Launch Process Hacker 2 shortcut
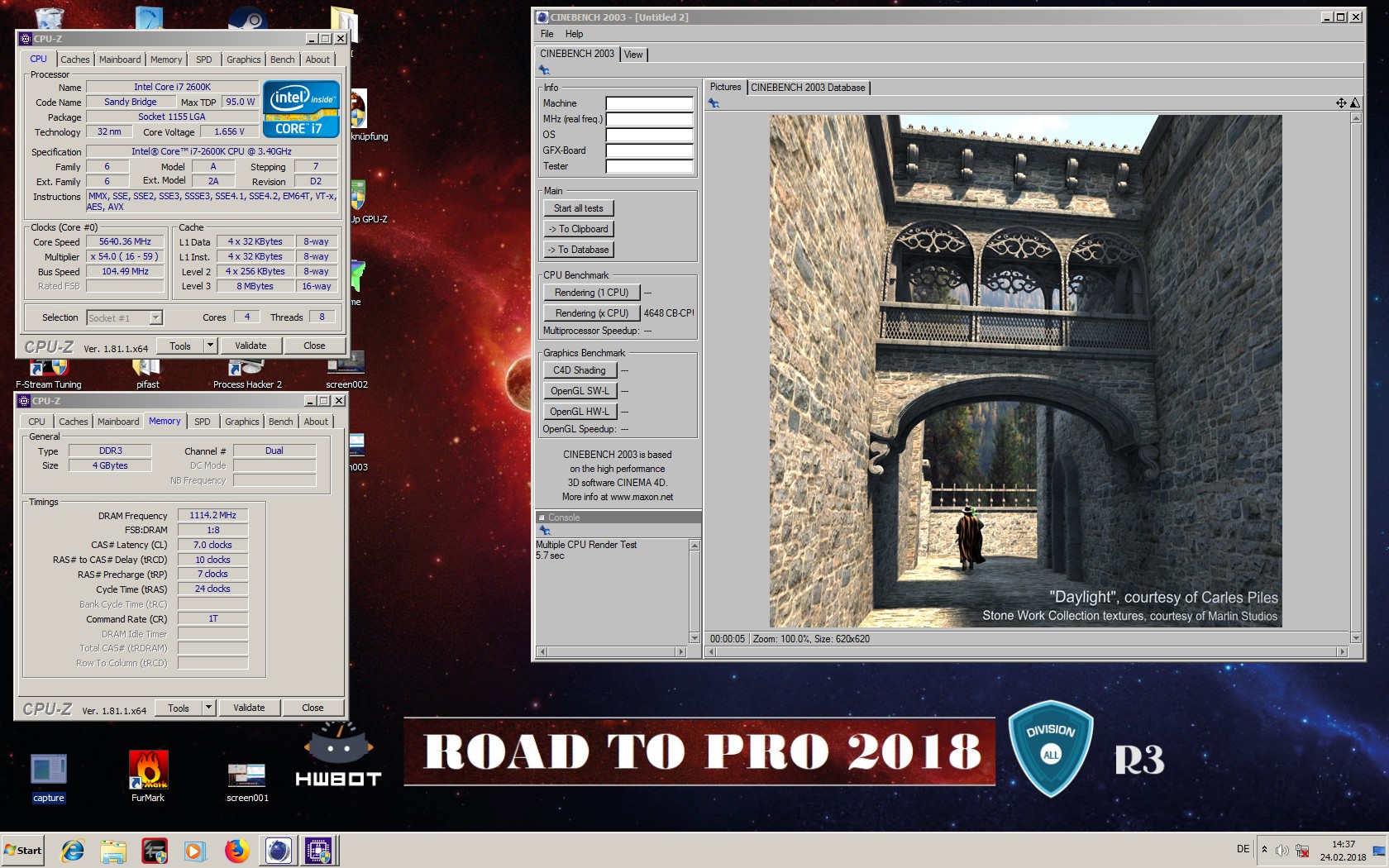Viewport: 1389px width, 868px height. coord(247,374)
